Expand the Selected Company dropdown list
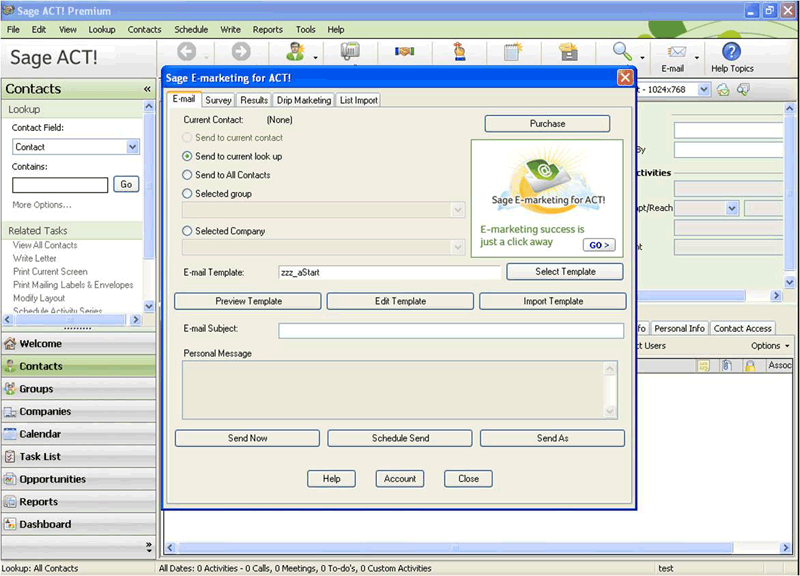 458,247
